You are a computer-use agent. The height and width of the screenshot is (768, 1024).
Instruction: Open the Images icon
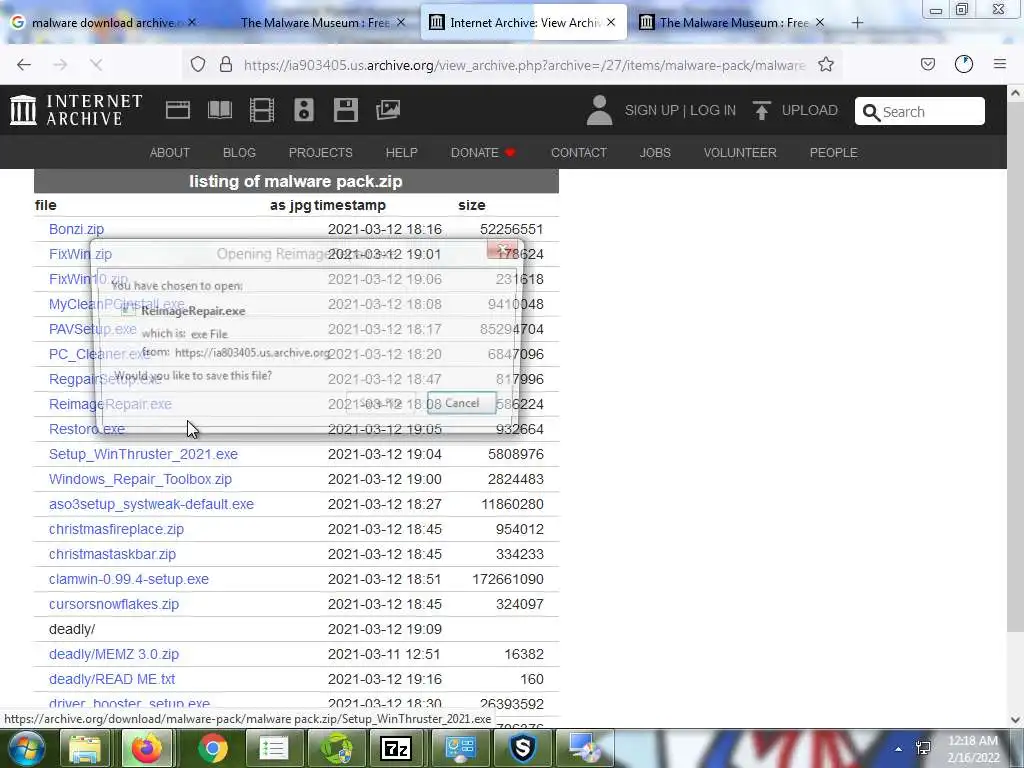[x=388, y=110]
